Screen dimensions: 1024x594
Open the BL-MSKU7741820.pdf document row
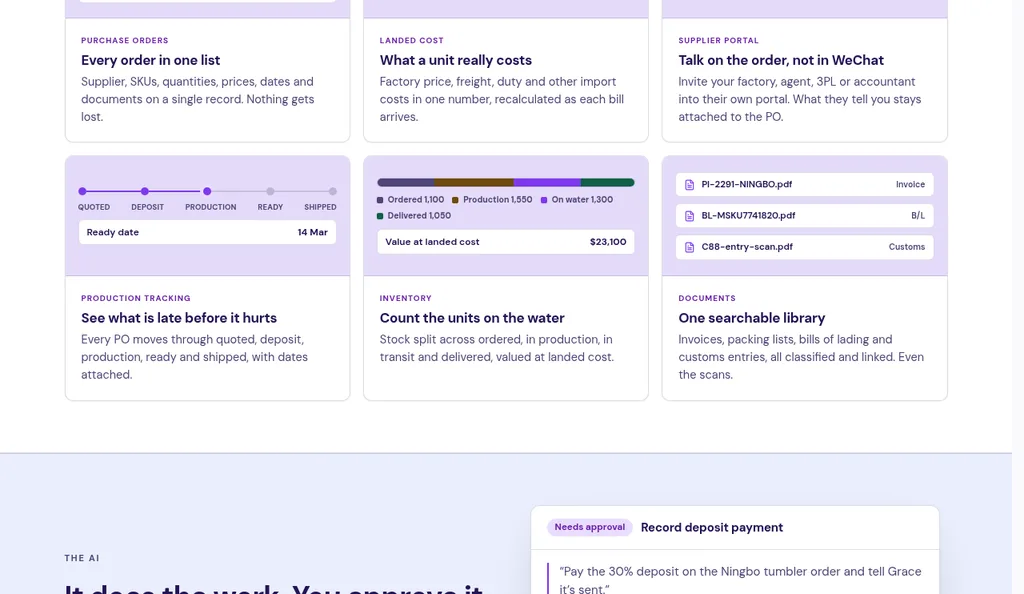point(805,216)
